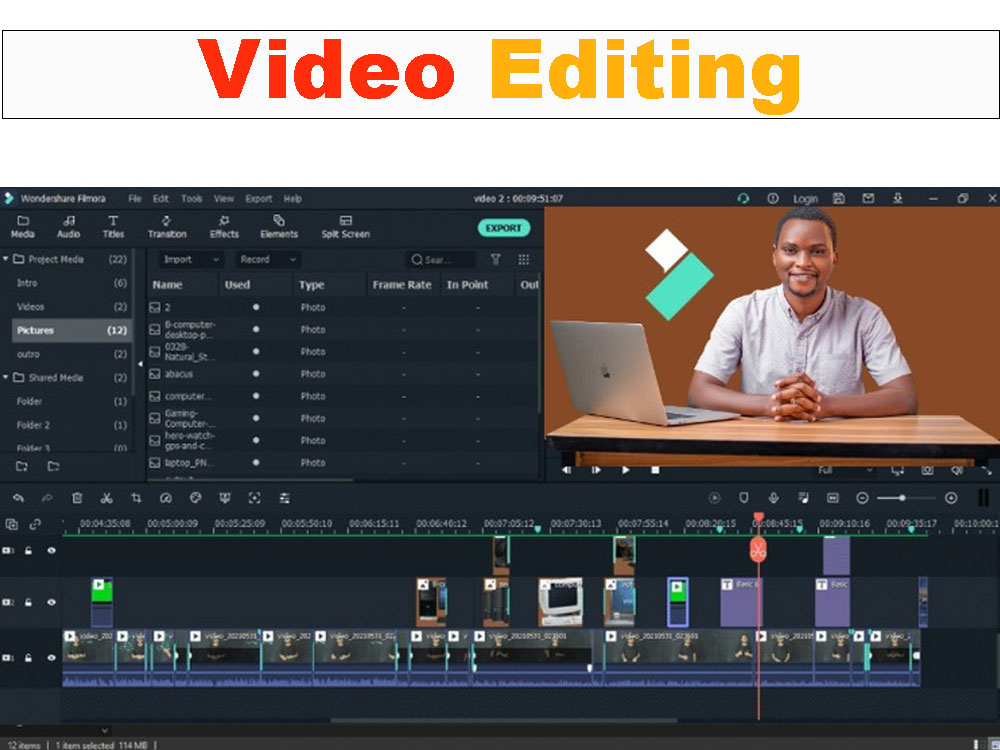Click the edit adjust sliders icon
Viewport: 1000px width, 750px height.
[x=284, y=498]
